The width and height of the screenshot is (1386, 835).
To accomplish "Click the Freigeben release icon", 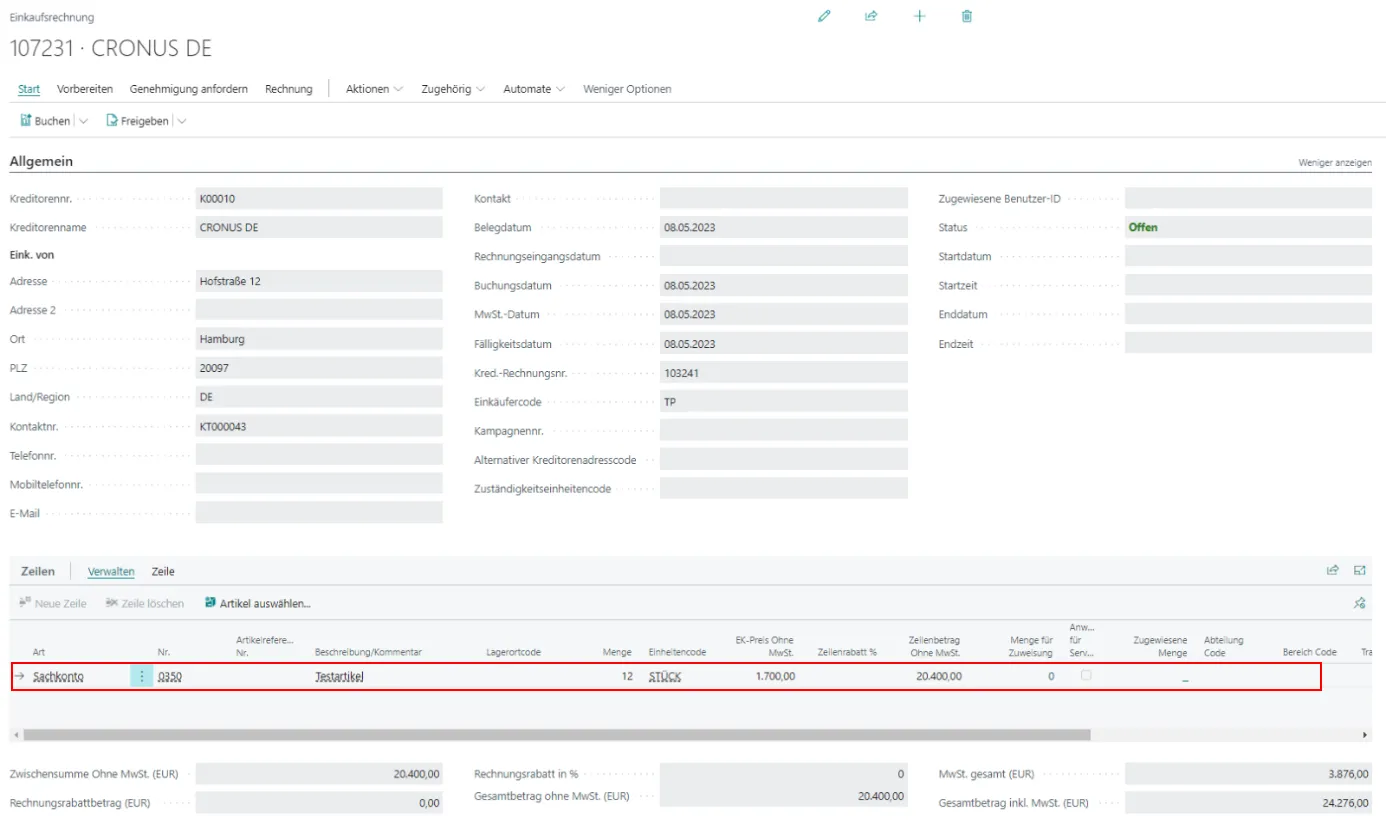I will tap(112, 120).
